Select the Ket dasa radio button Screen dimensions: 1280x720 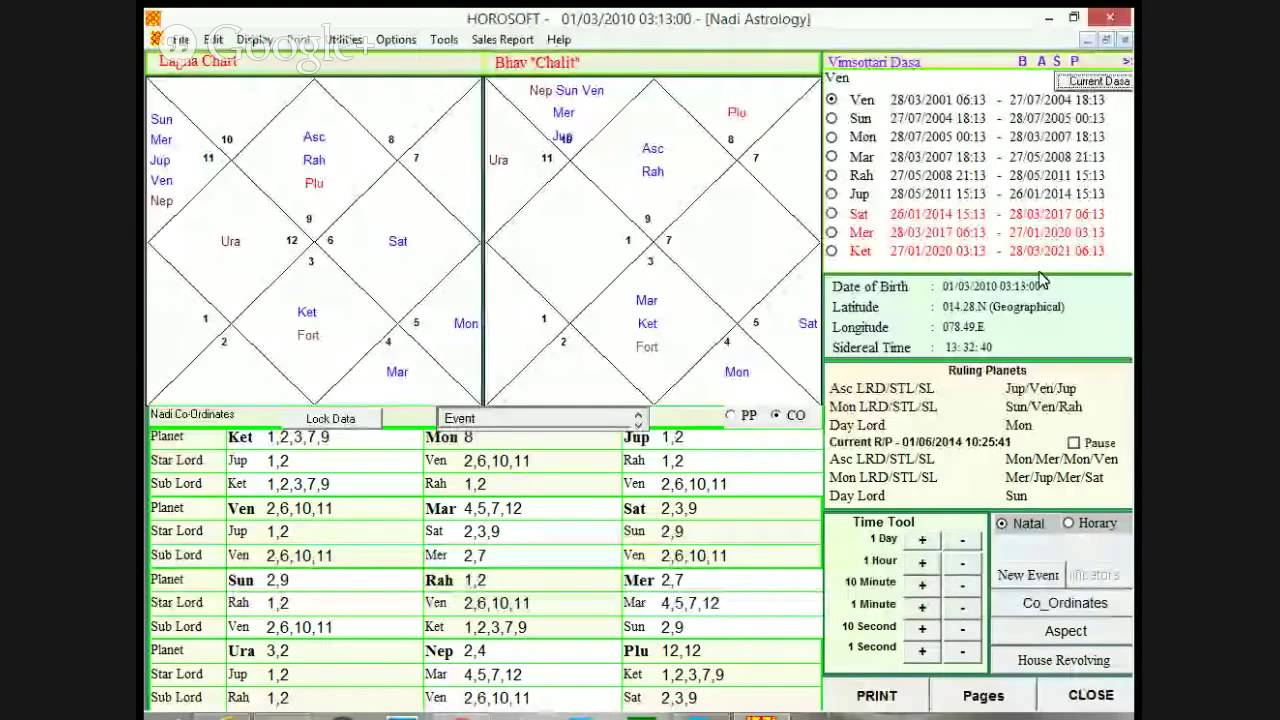(x=832, y=251)
